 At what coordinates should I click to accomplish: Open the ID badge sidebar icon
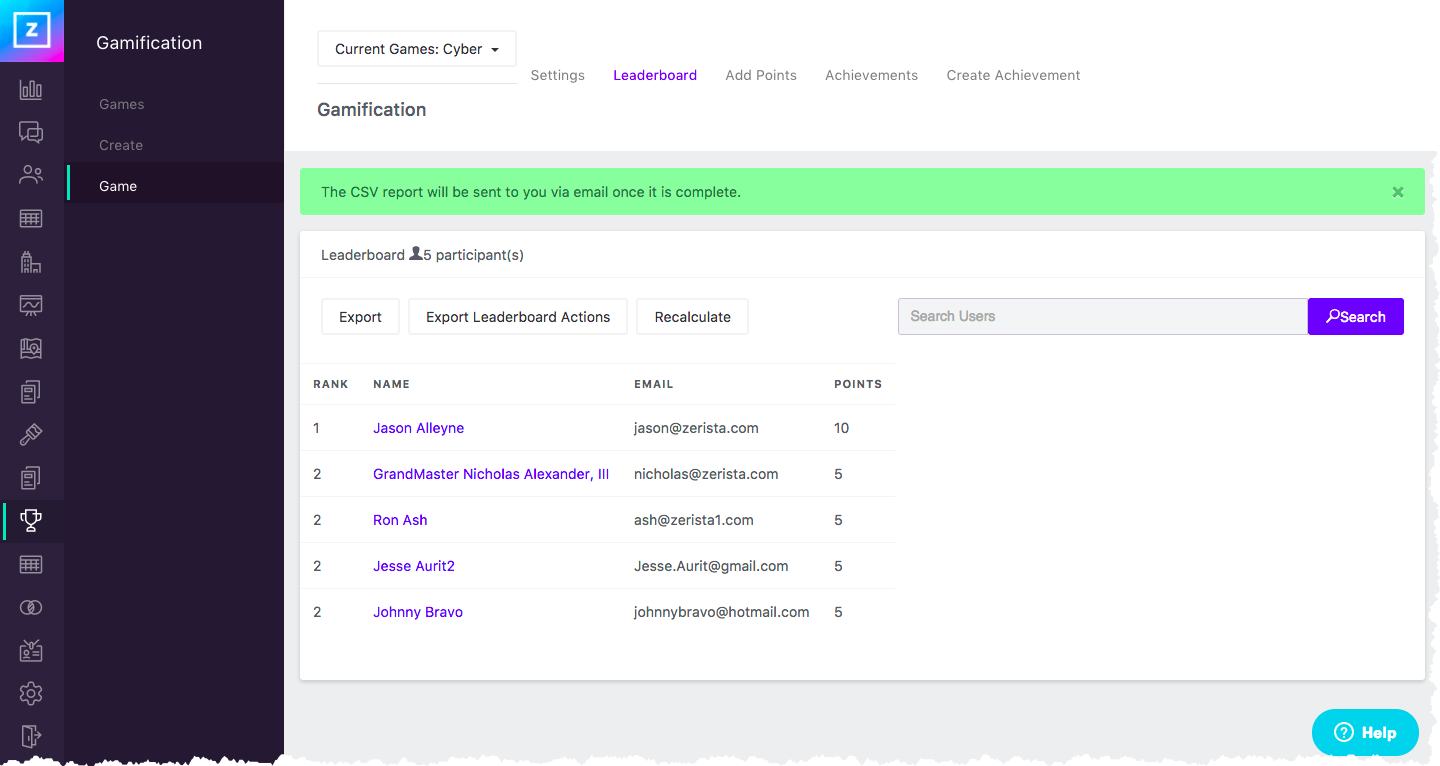(31, 650)
